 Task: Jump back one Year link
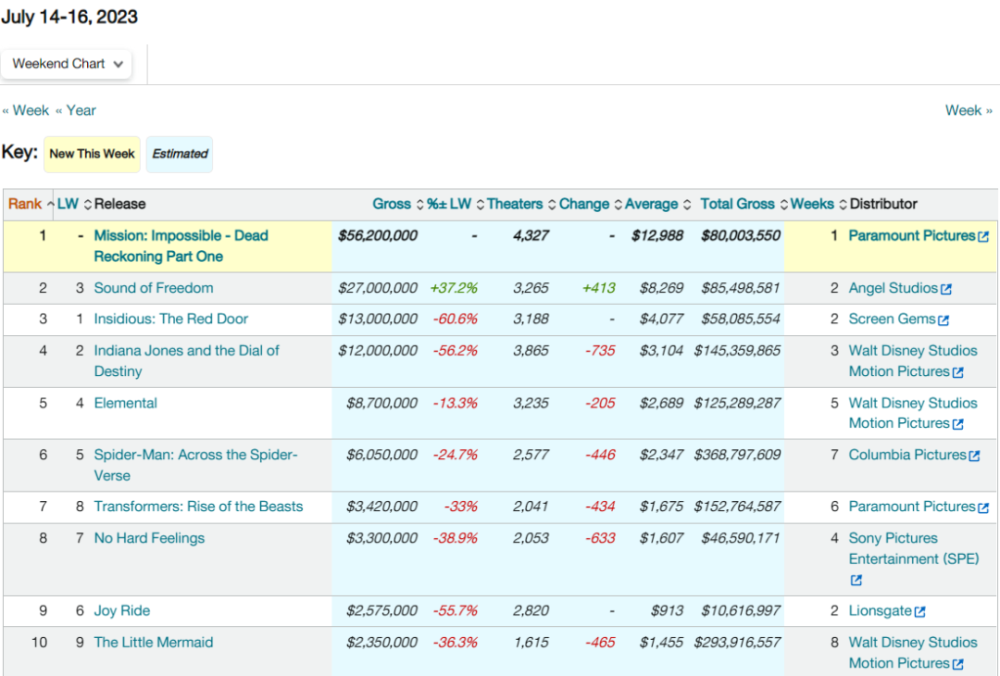pos(76,110)
